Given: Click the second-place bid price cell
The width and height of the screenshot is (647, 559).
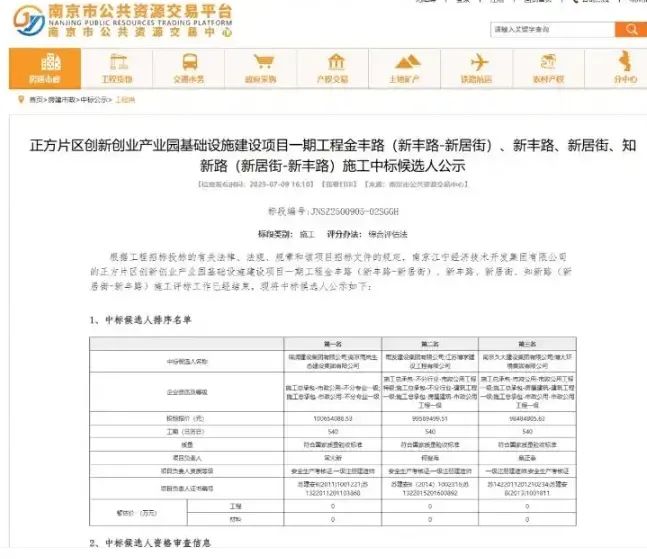Looking at the screenshot, I should pos(430,418).
